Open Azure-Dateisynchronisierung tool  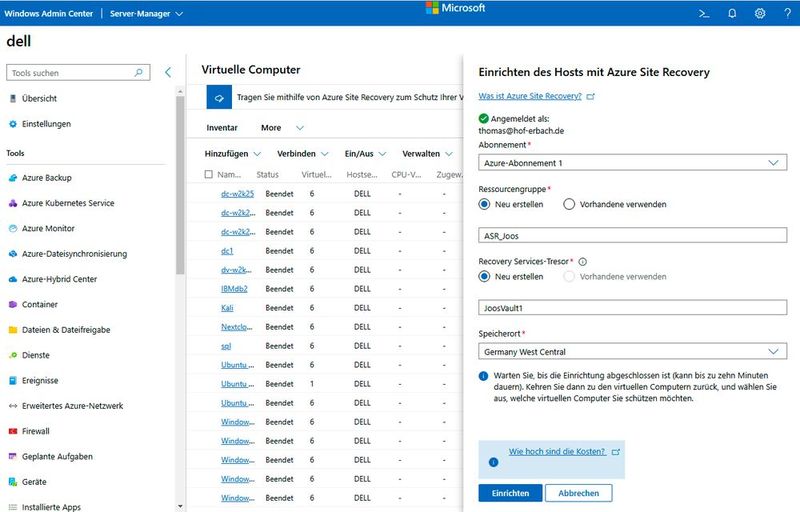pos(74,254)
